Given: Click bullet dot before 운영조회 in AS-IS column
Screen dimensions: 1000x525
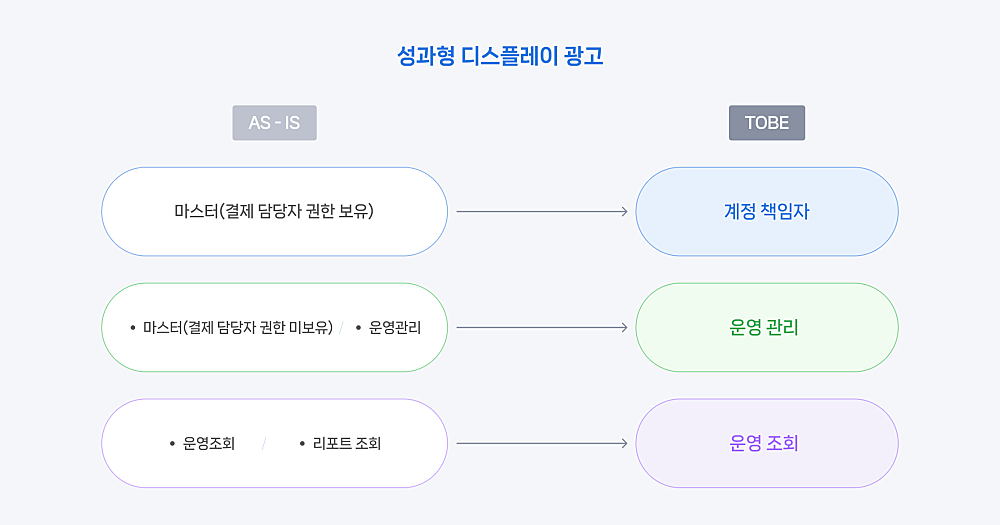Looking at the screenshot, I should tap(172, 443).
